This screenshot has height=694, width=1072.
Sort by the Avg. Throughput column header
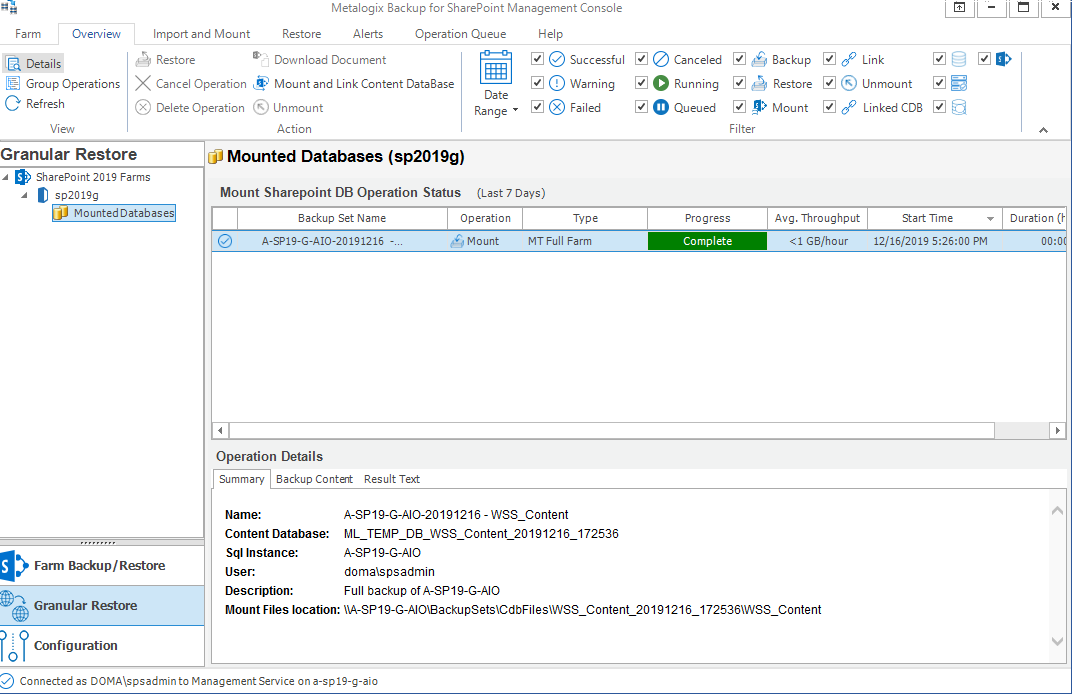[x=818, y=218]
